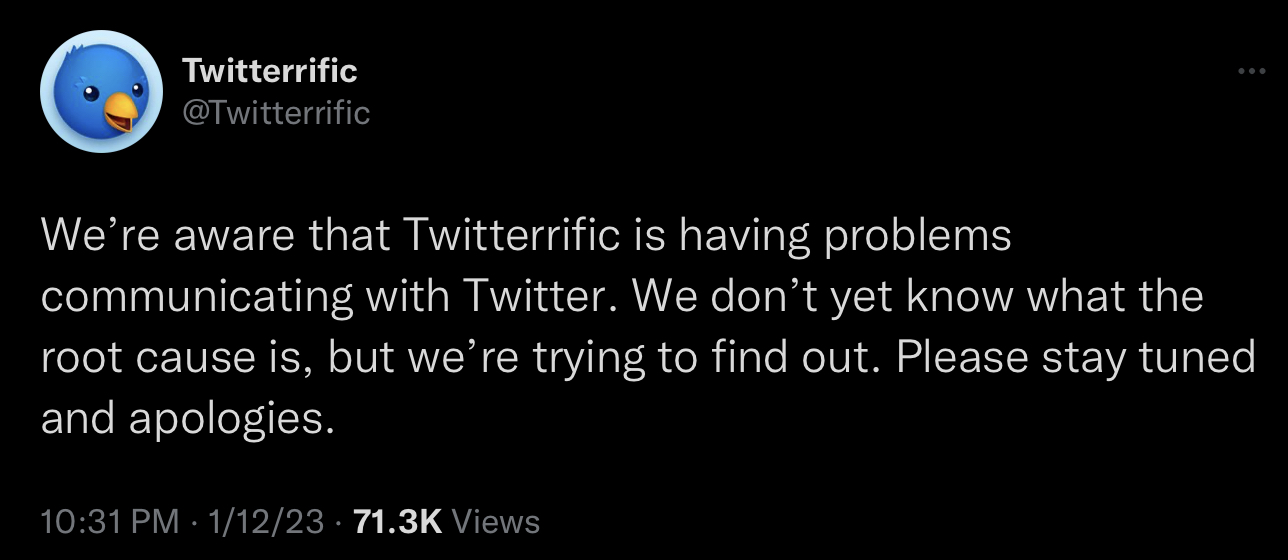Click the blue Twitterrific bird avatar
The width and height of the screenshot is (1288, 560).
pos(101,91)
